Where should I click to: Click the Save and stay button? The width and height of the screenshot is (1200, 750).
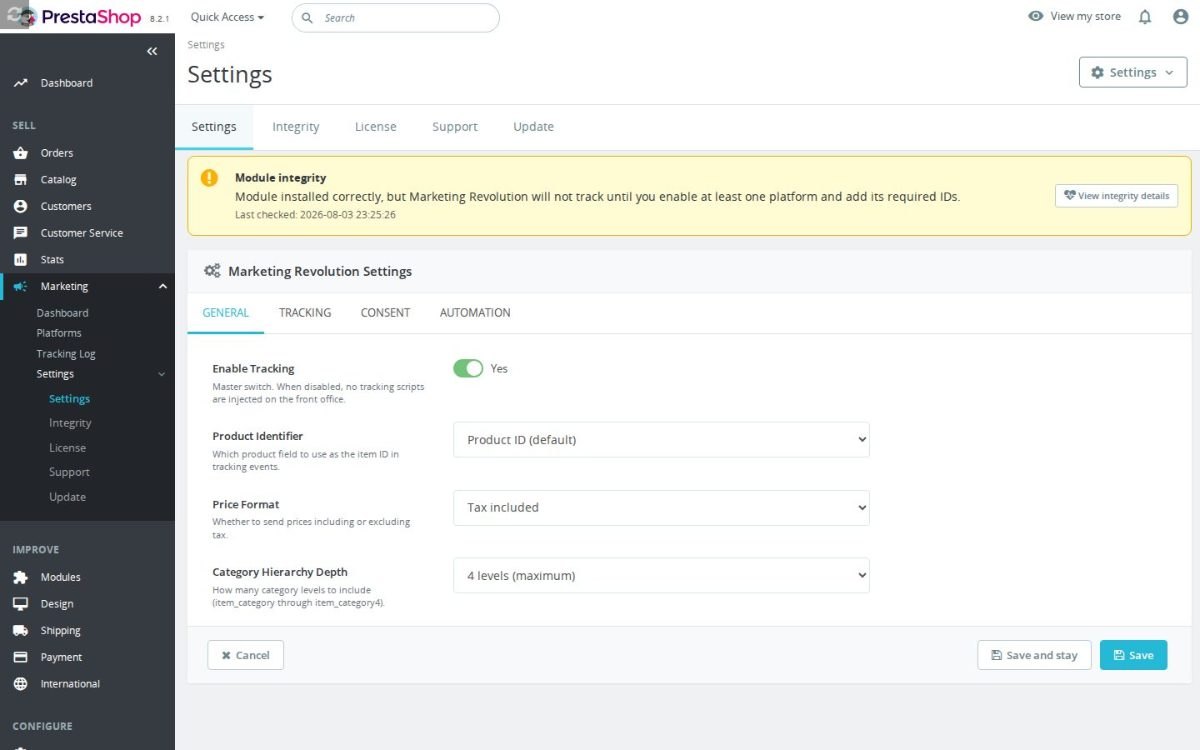point(1034,655)
